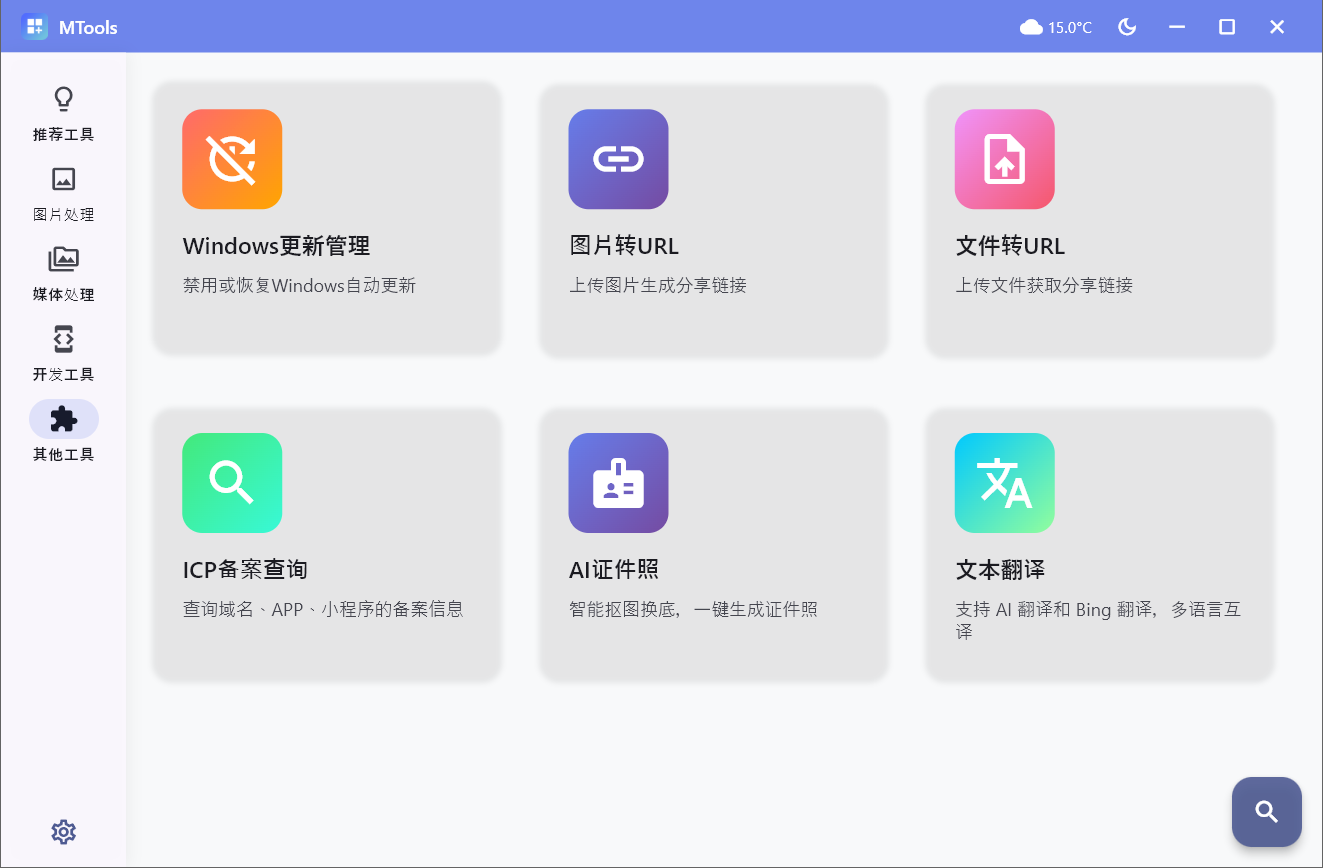Click the 文本翻译 translate icon
This screenshot has height=868, width=1323.
[1004, 483]
